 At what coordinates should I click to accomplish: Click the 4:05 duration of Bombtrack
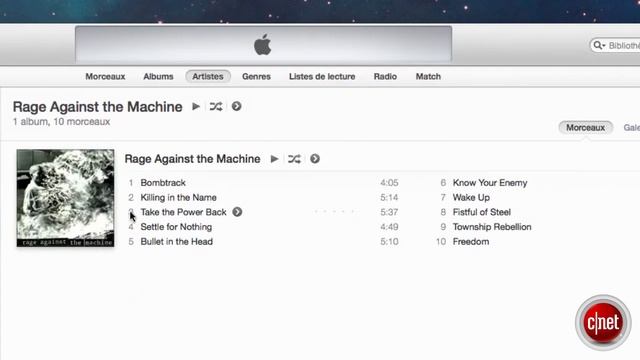pyautogui.click(x=389, y=183)
